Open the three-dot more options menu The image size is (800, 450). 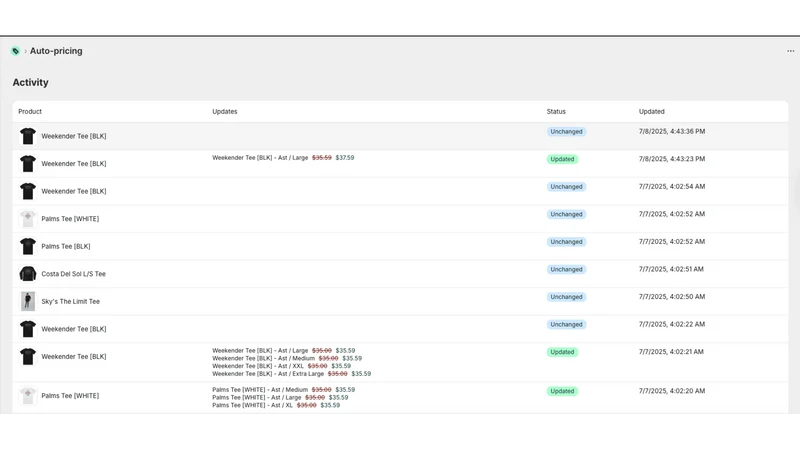point(790,51)
